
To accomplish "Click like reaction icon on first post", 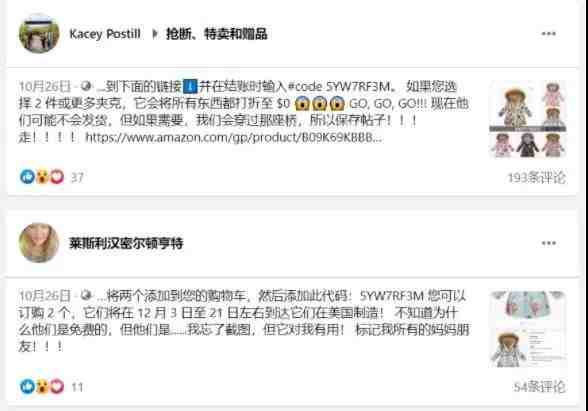I will pyautogui.click(x=27, y=176).
